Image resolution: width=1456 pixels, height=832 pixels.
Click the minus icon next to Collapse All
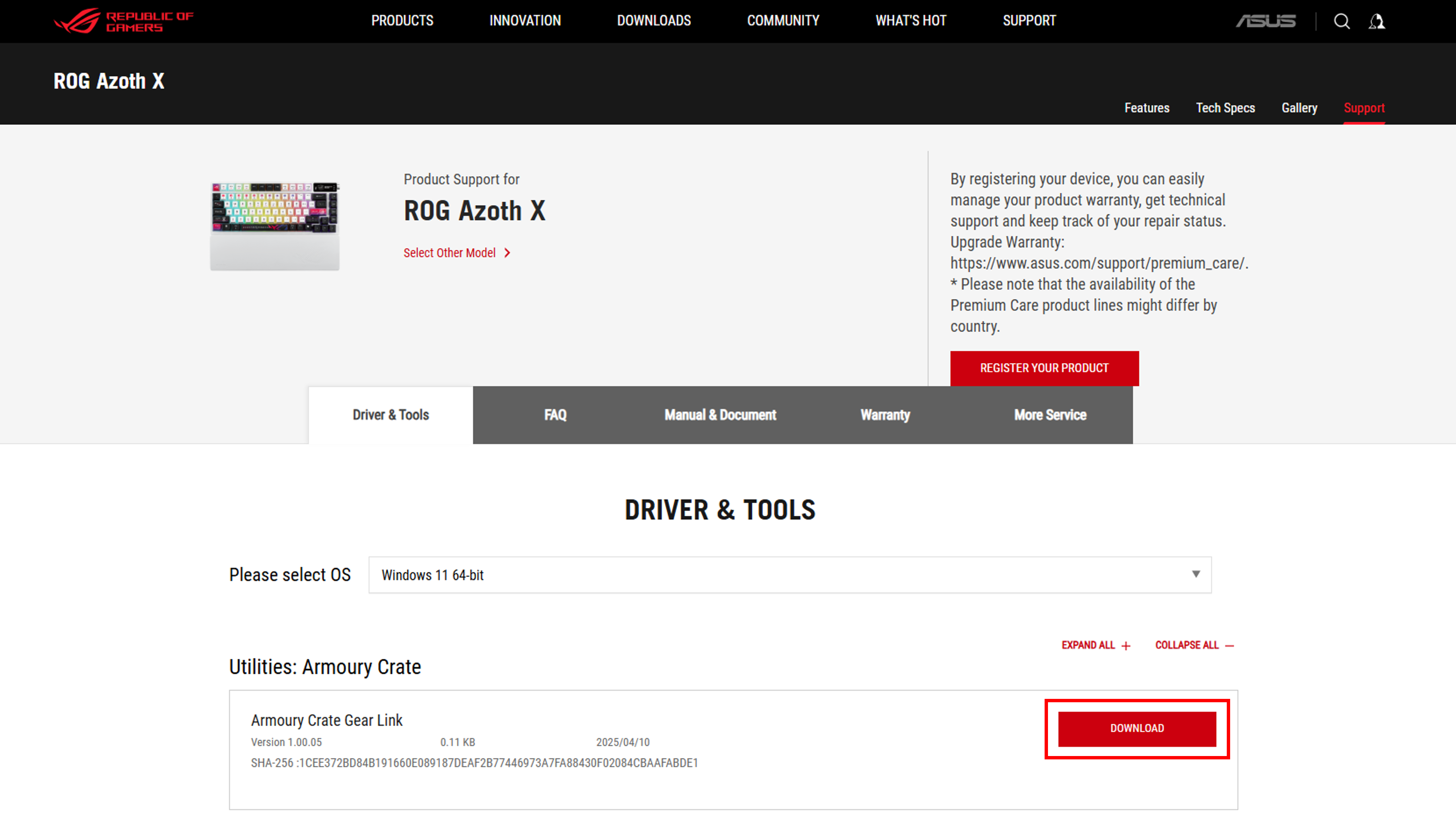pos(1230,646)
